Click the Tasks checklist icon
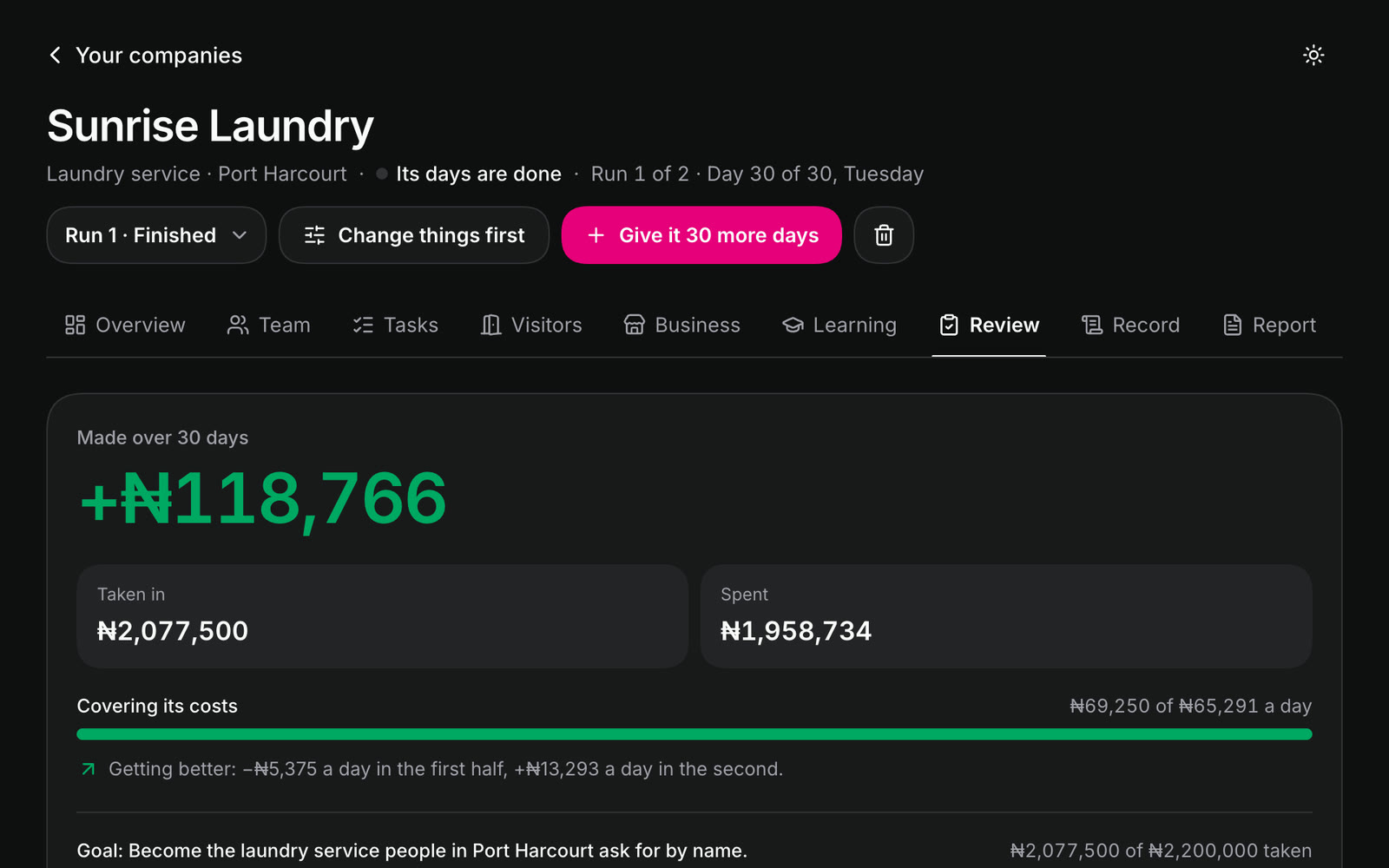1389x868 pixels. 363,325
